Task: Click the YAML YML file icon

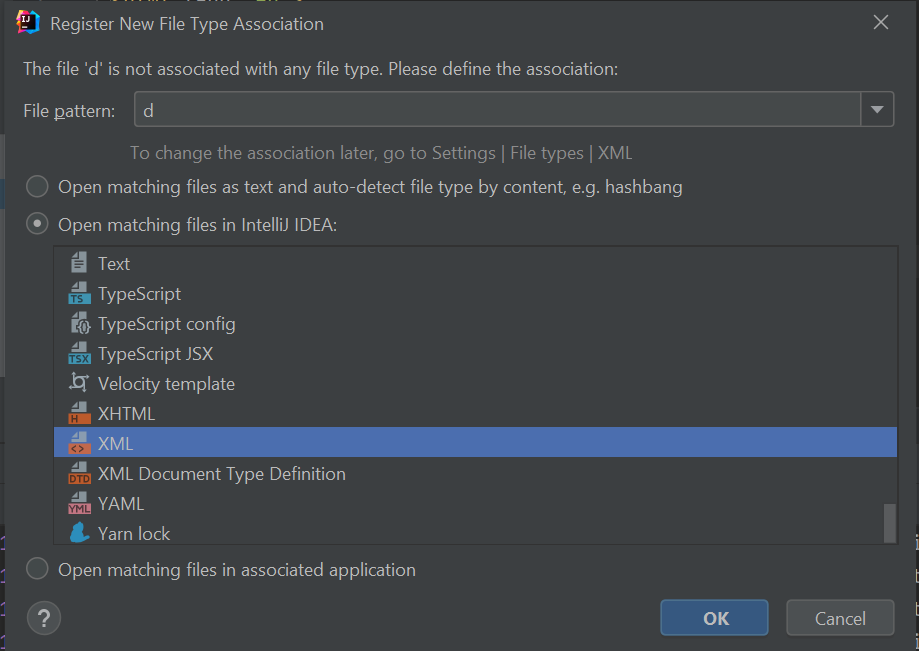Action: click(x=79, y=503)
